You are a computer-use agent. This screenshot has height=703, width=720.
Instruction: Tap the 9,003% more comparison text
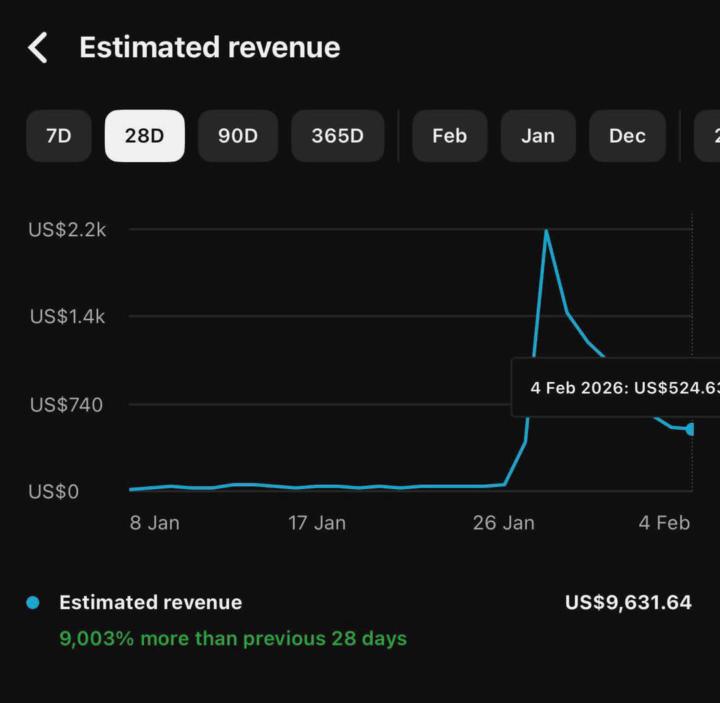[233, 638]
